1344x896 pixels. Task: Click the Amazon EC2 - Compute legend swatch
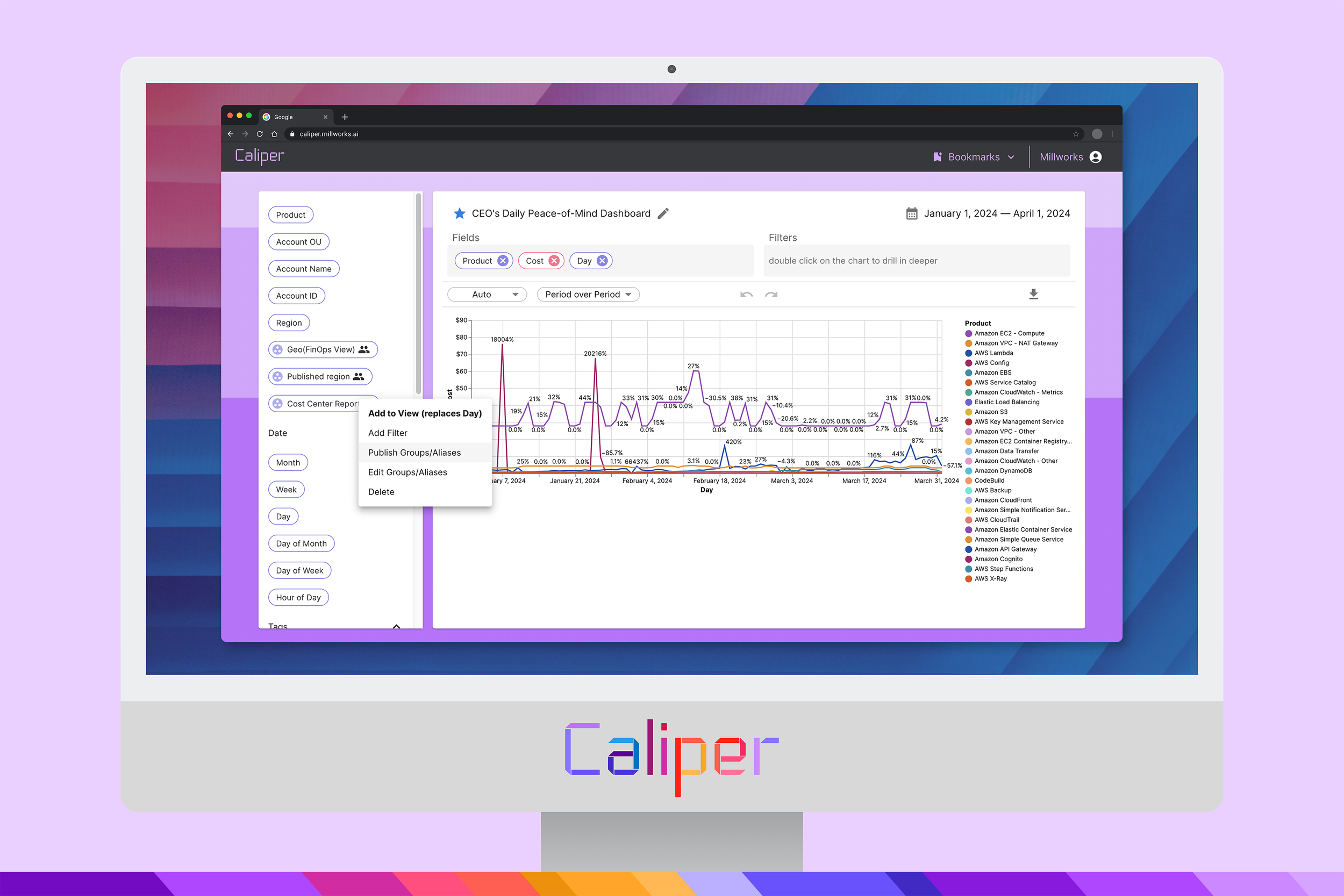tap(969, 334)
